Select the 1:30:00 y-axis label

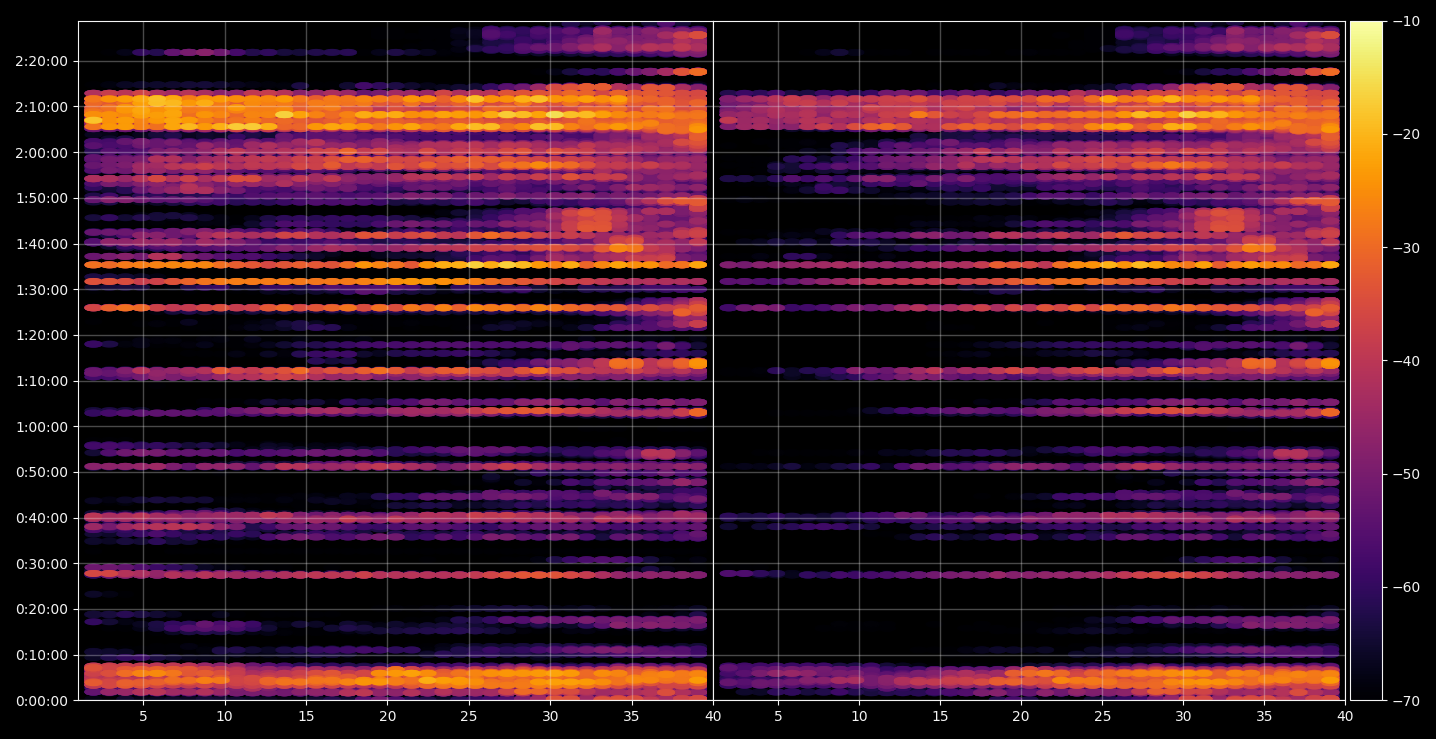[42, 290]
